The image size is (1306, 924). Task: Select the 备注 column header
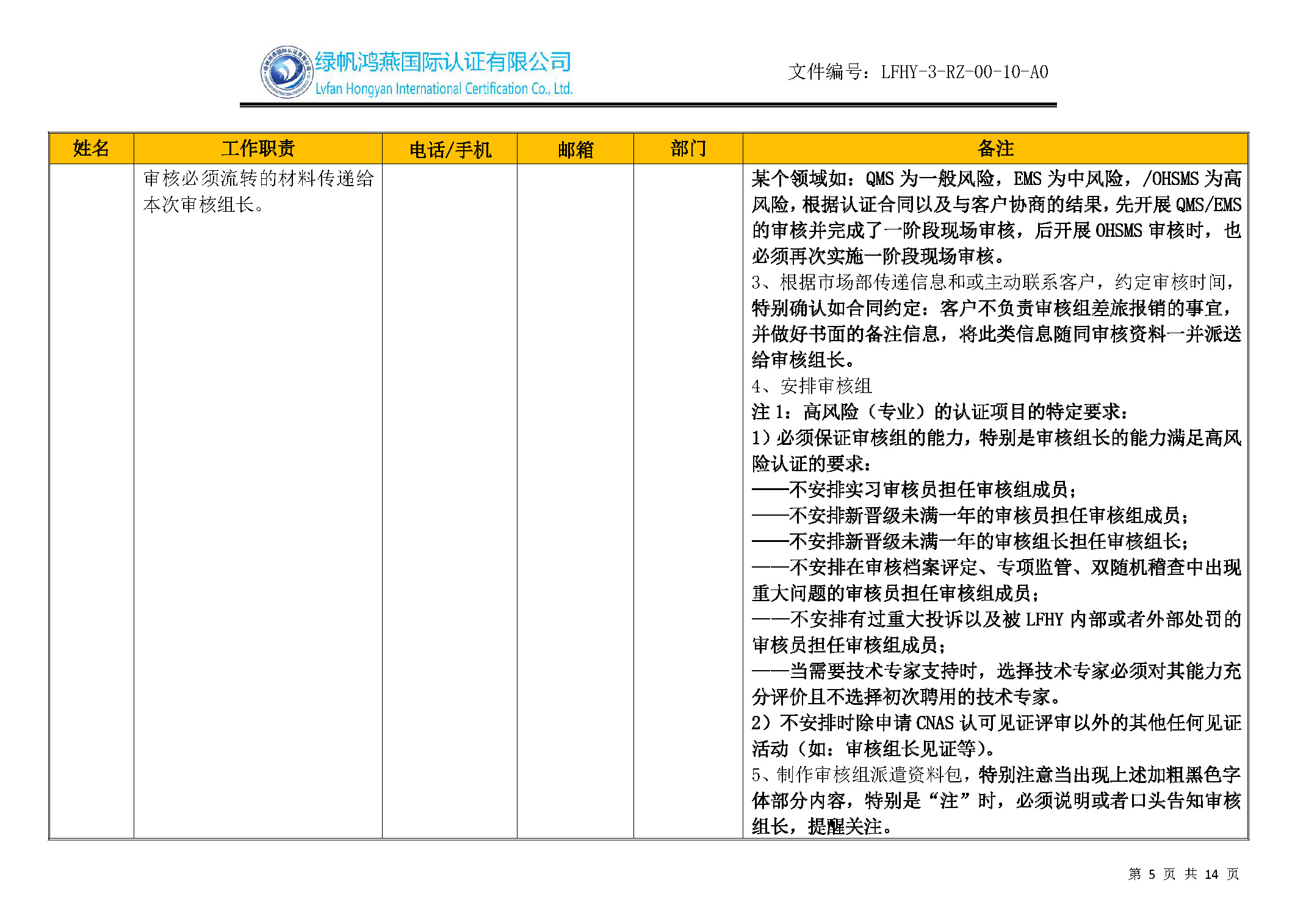(995, 148)
